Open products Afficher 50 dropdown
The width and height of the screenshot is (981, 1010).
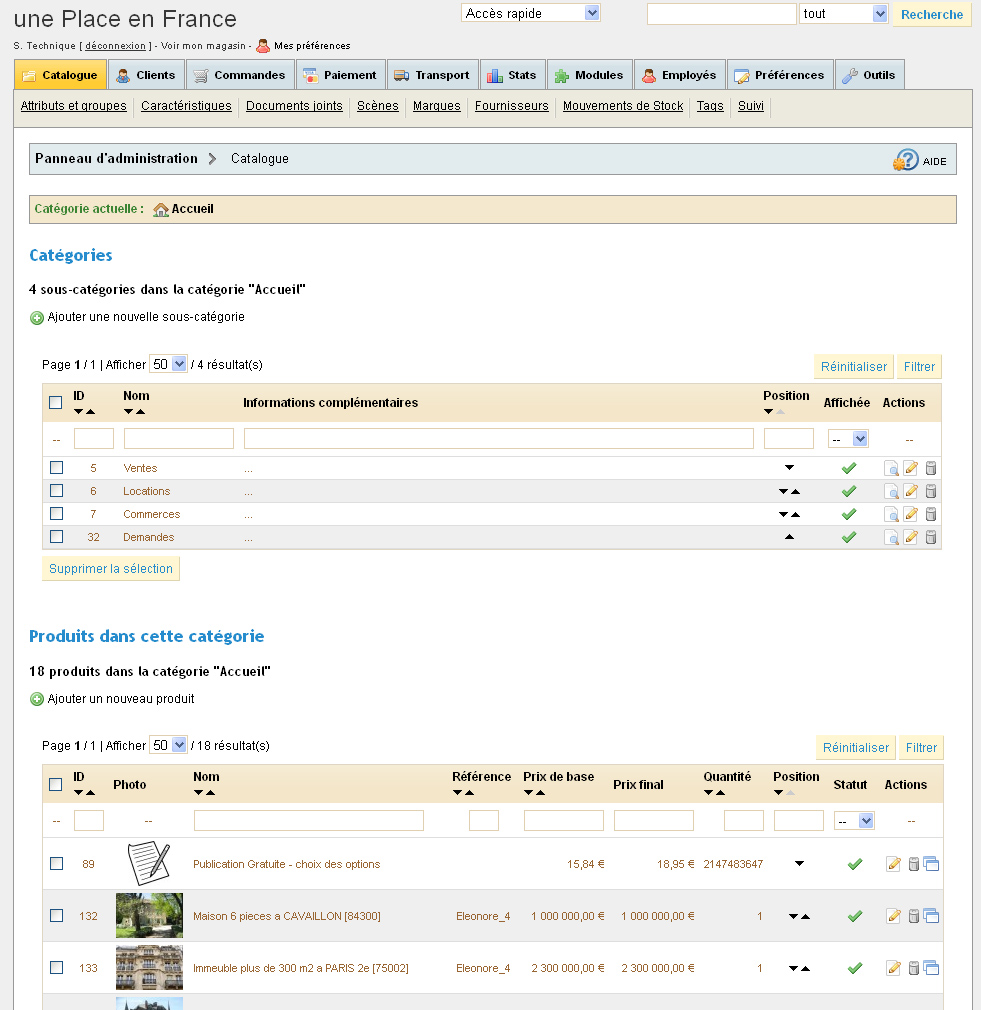(168, 745)
